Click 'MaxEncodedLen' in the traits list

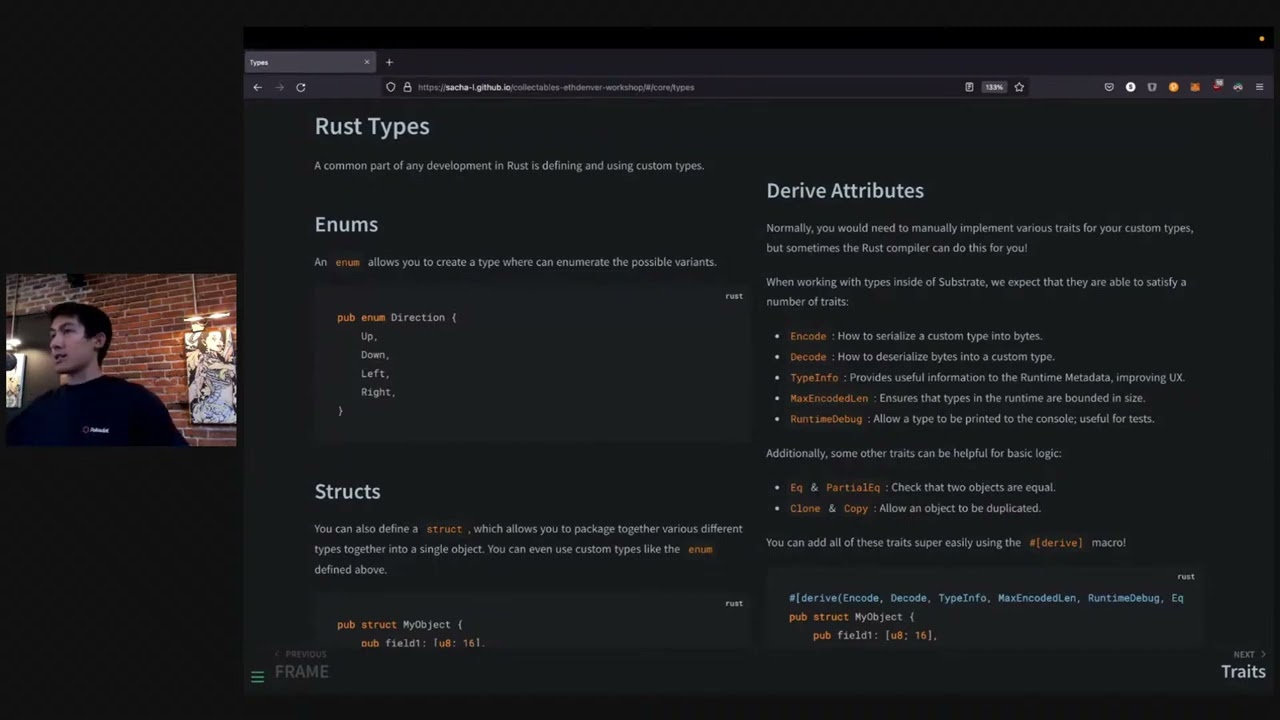pos(829,398)
